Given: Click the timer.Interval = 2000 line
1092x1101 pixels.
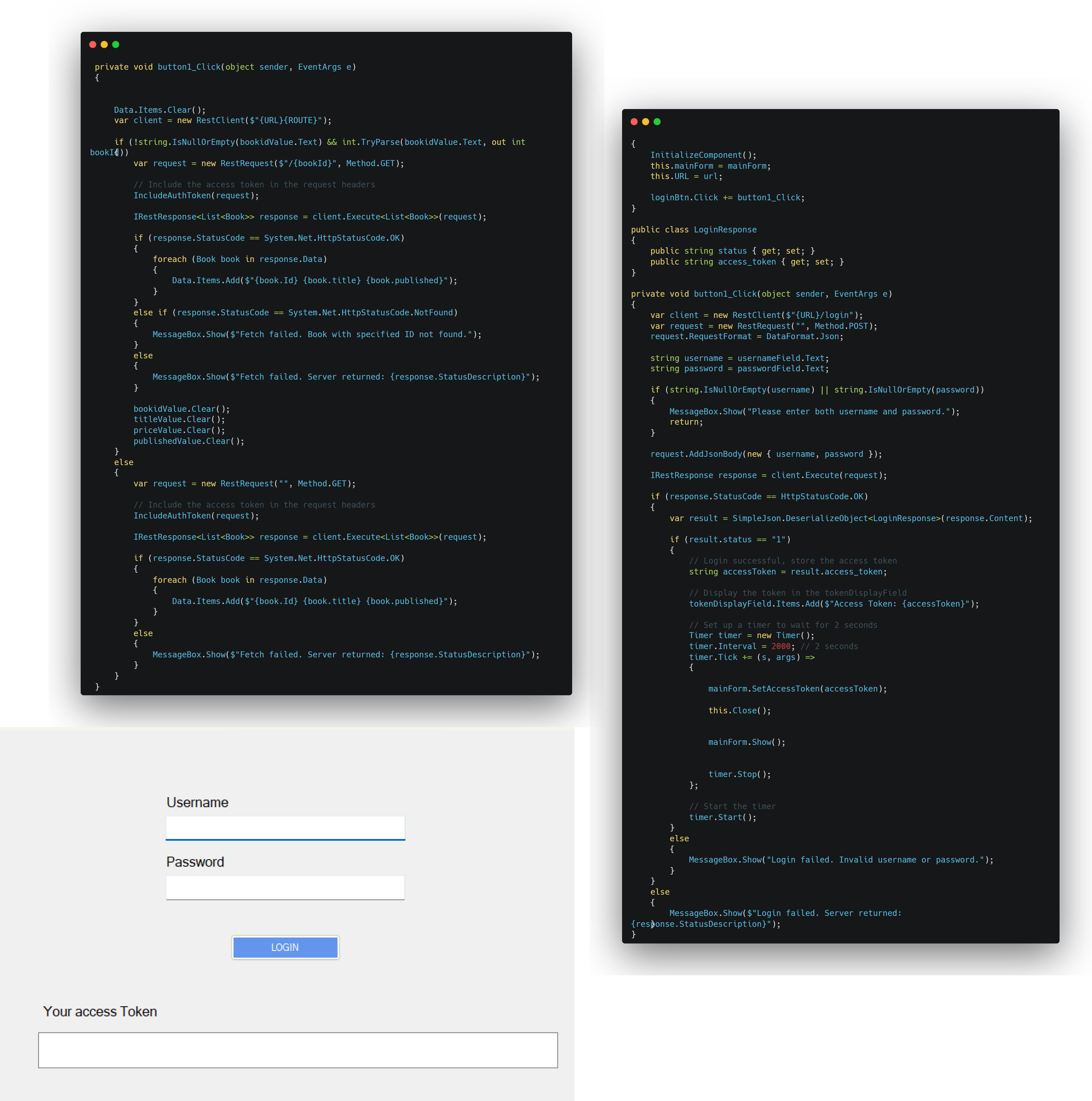Looking at the screenshot, I should click(738, 646).
